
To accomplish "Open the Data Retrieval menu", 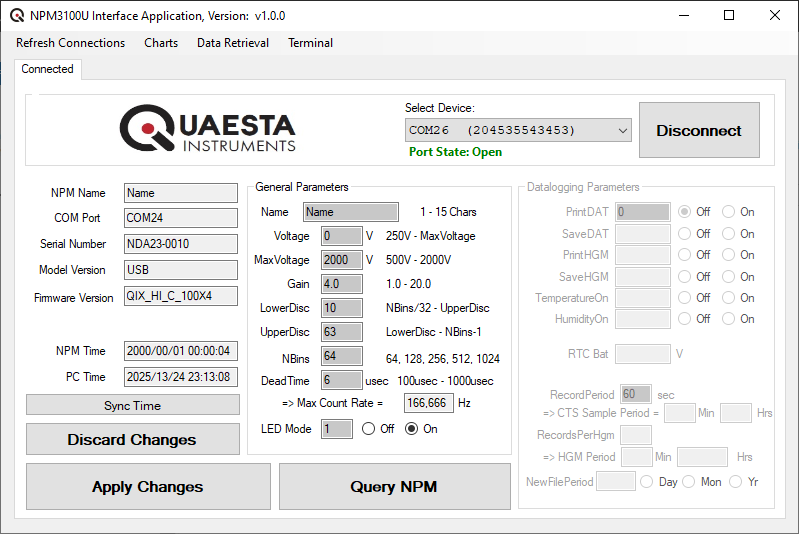I will [233, 43].
